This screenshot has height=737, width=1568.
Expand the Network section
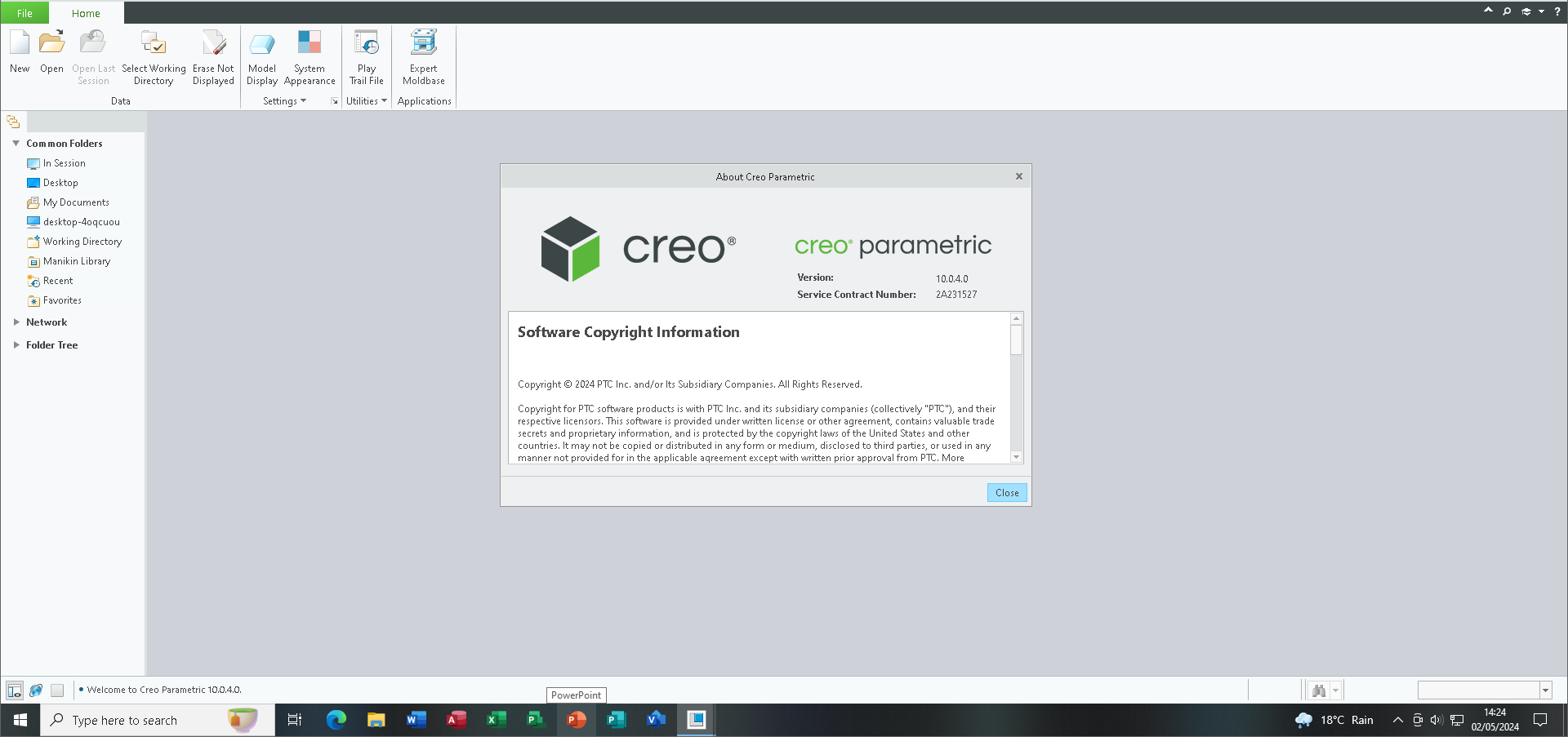[16, 322]
